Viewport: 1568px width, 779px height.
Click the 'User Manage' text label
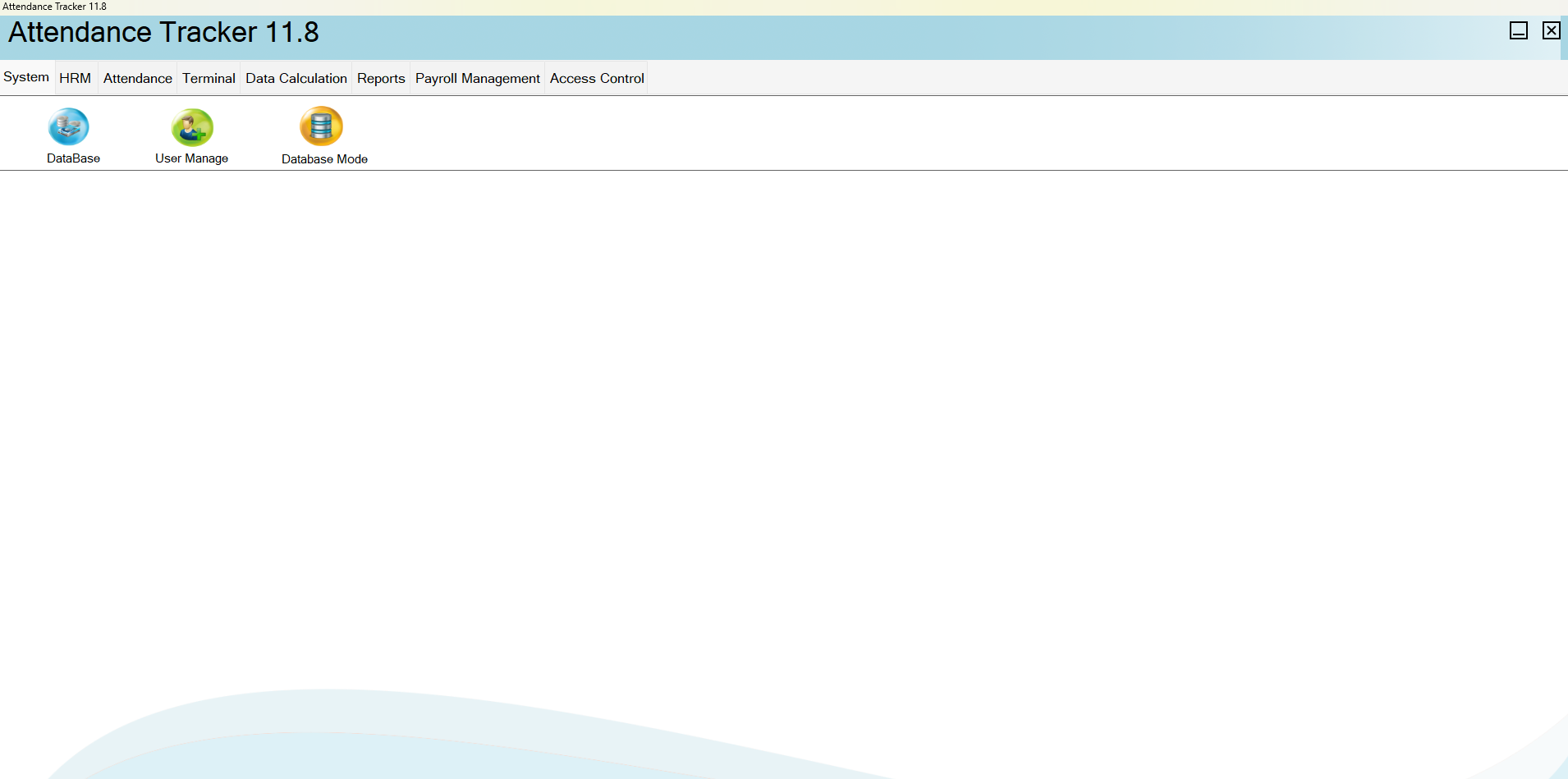191,158
